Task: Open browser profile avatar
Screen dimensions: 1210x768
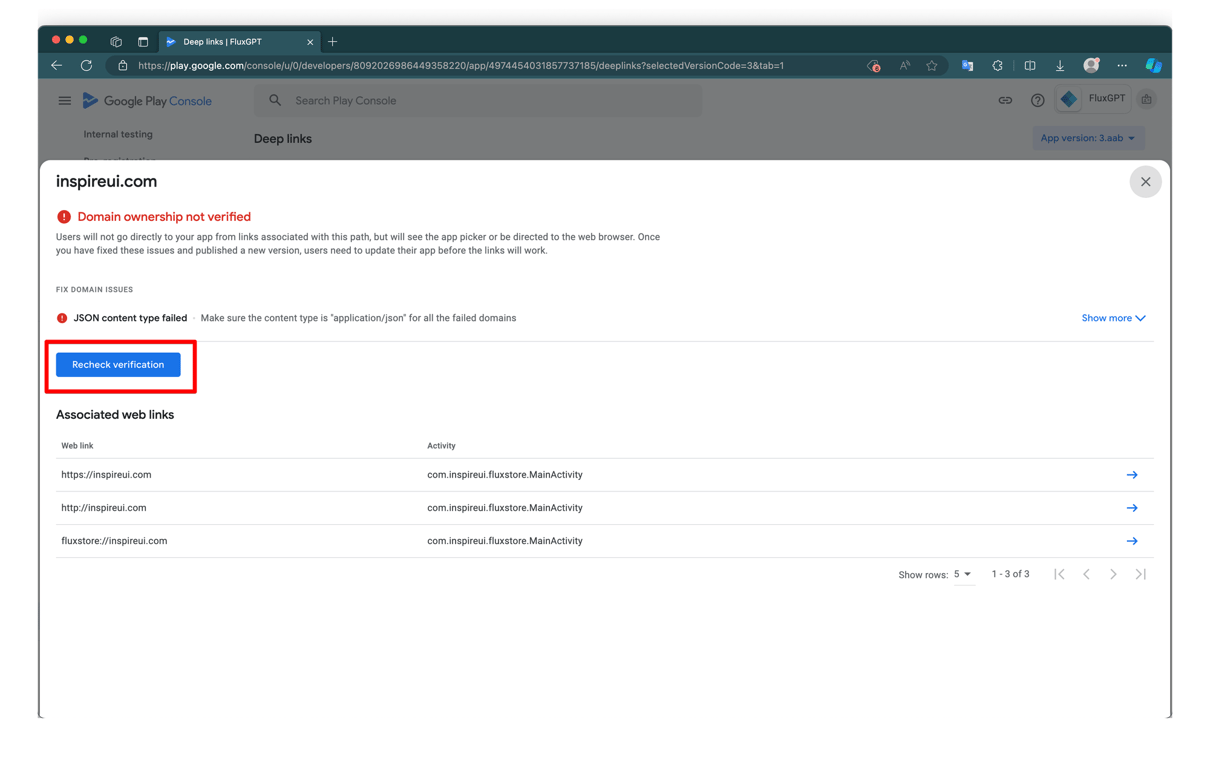Action: (1091, 66)
